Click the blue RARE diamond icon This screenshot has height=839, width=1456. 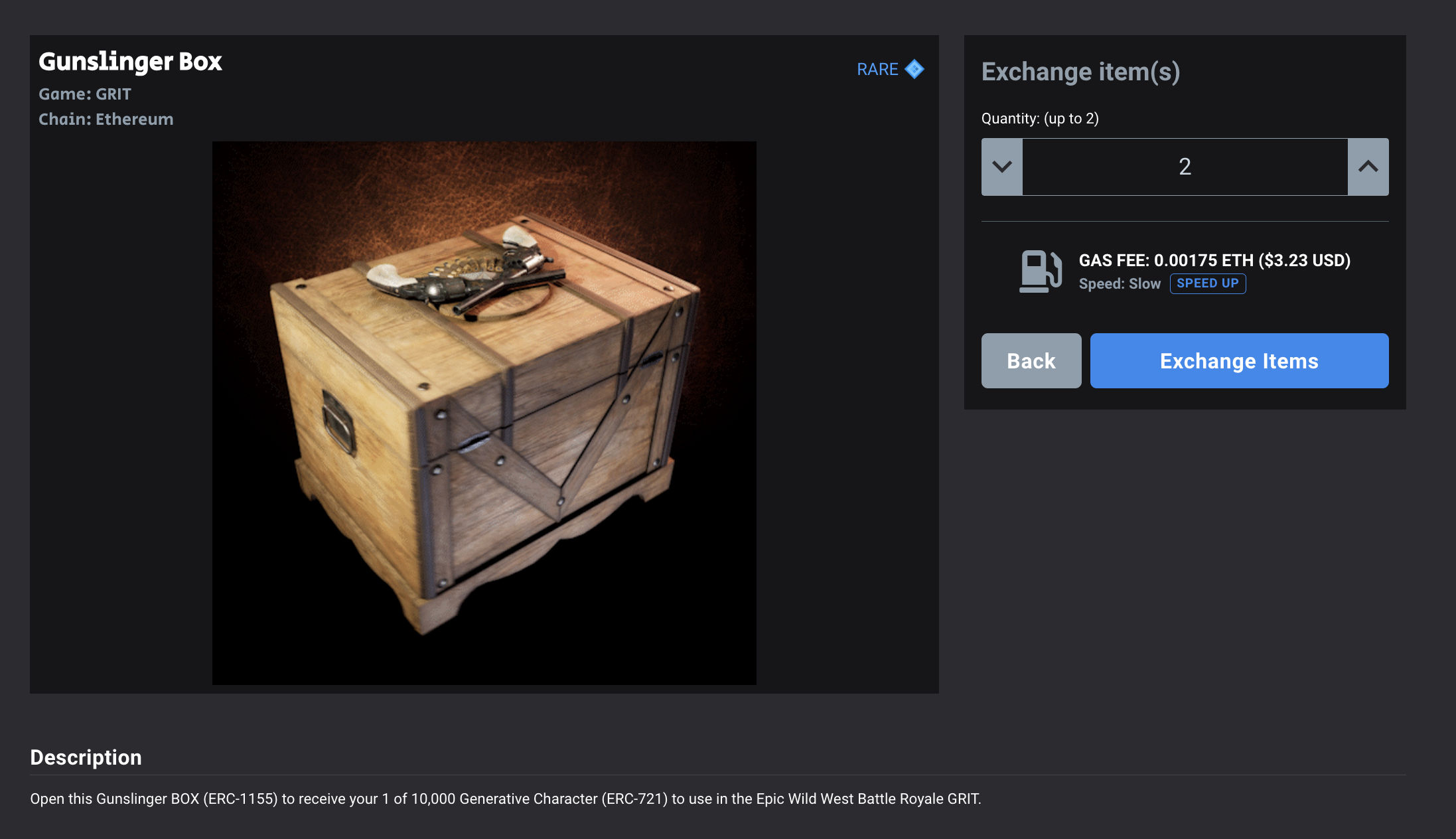pyautogui.click(x=914, y=69)
